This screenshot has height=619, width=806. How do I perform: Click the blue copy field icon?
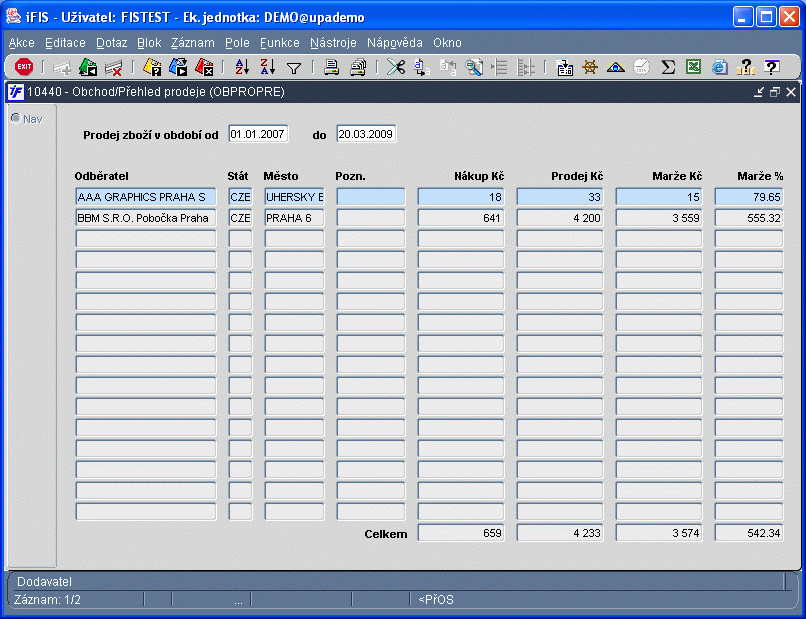[422, 67]
